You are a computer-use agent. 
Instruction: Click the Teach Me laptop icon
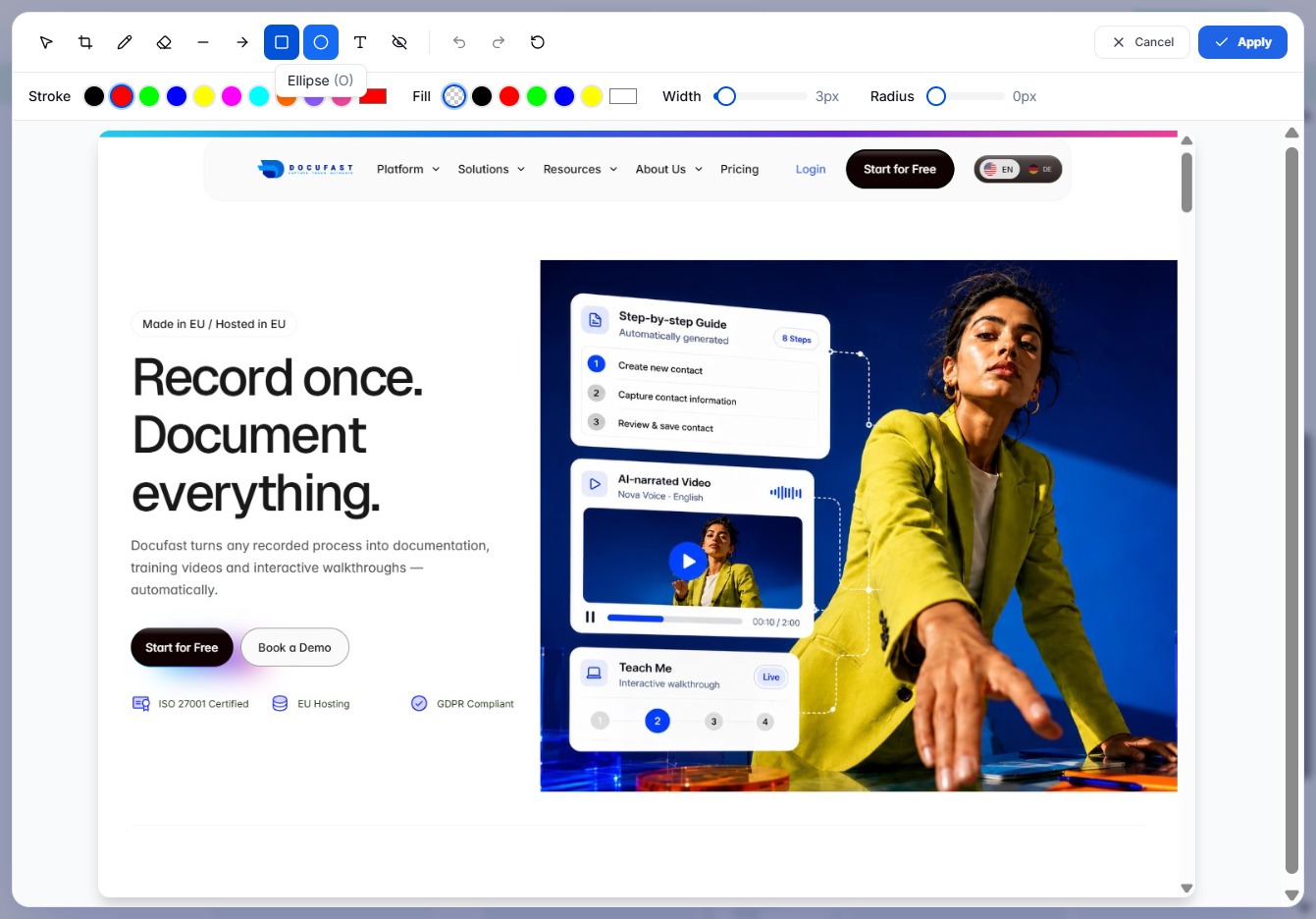click(594, 673)
